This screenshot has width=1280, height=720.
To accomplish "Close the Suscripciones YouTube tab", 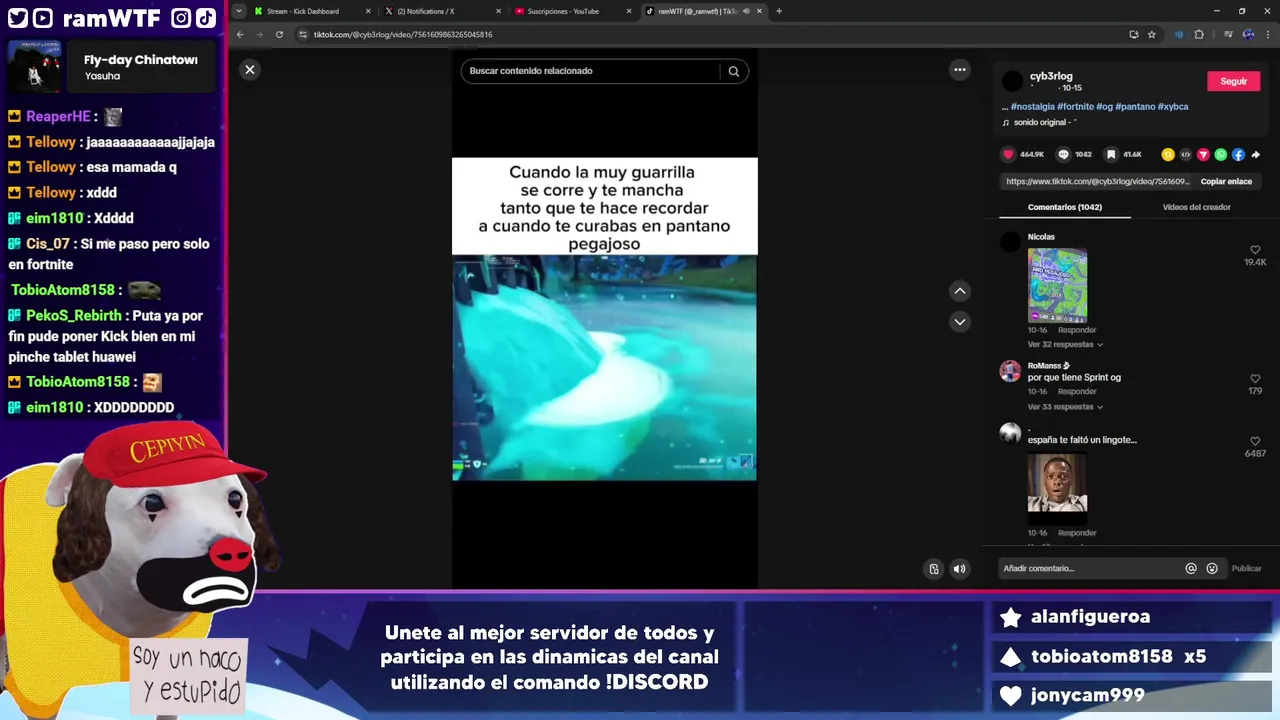I will pos(629,11).
